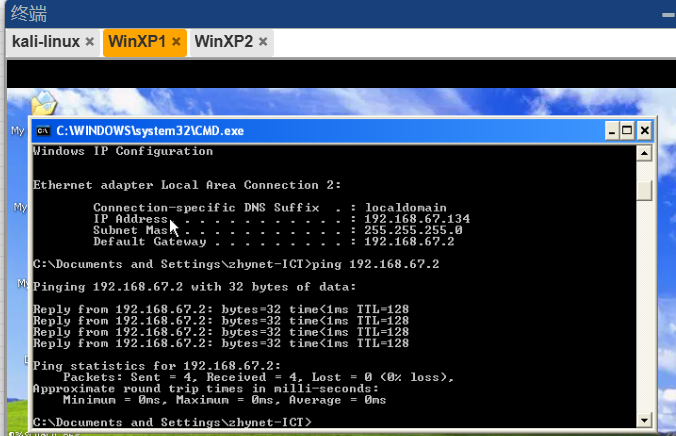Image resolution: width=676 pixels, height=436 pixels.
Task: Click the 'Packets: Sent = 4' statistics line
Action: coord(258,377)
